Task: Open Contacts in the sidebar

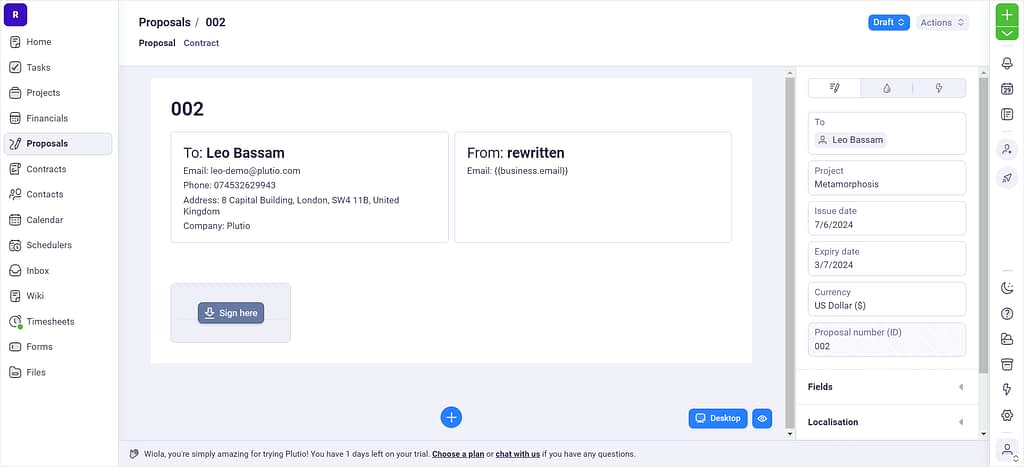Action: point(57,195)
